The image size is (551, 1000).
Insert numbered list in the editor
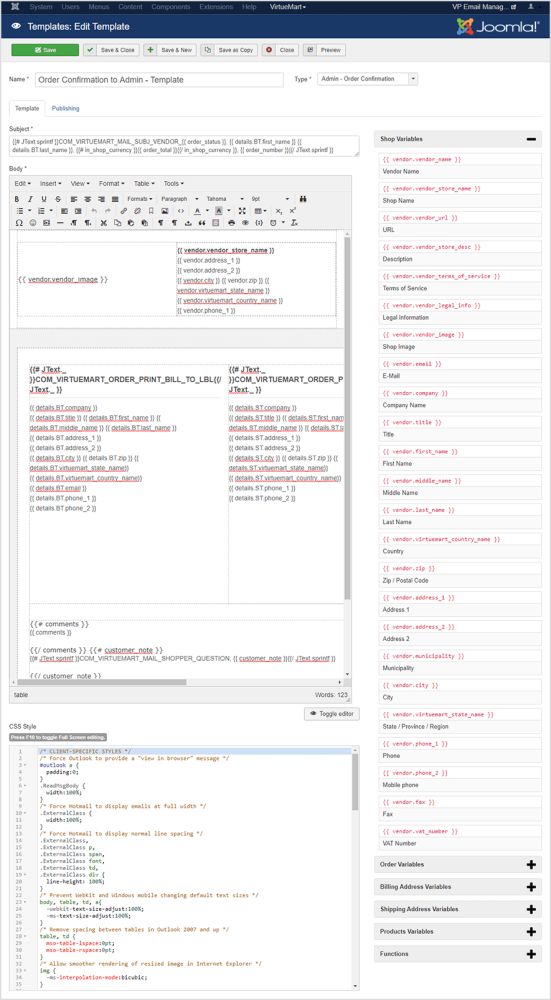[x=43, y=210]
